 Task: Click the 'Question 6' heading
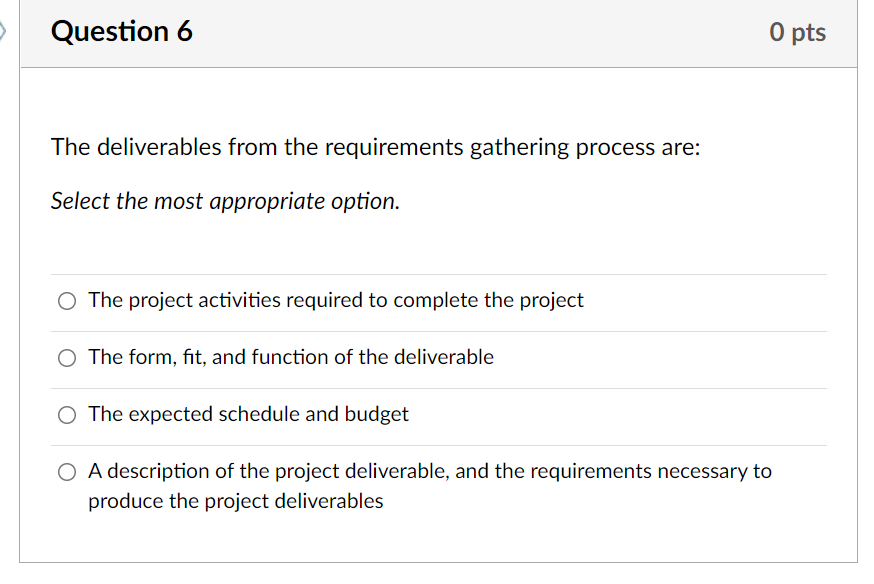[121, 31]
